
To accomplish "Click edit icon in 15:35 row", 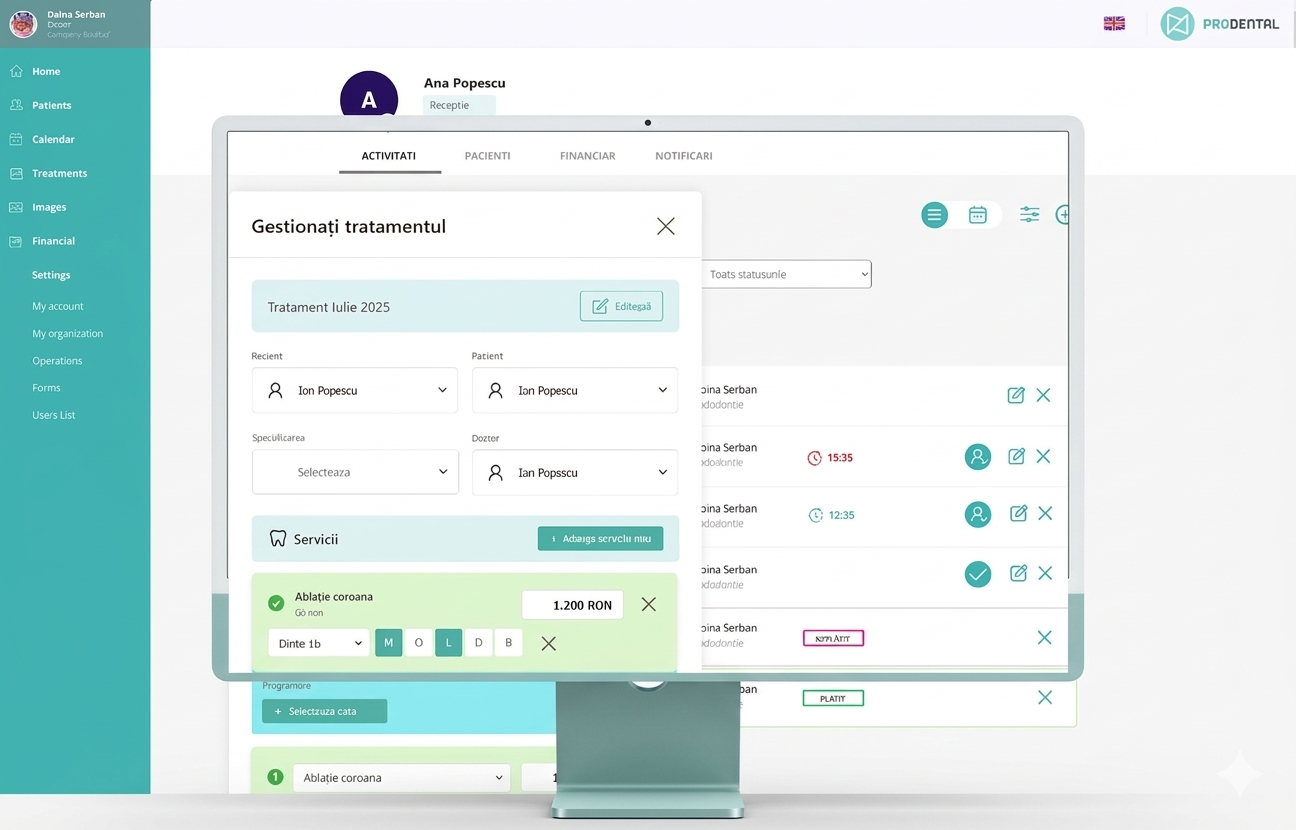I will 1016,457.
